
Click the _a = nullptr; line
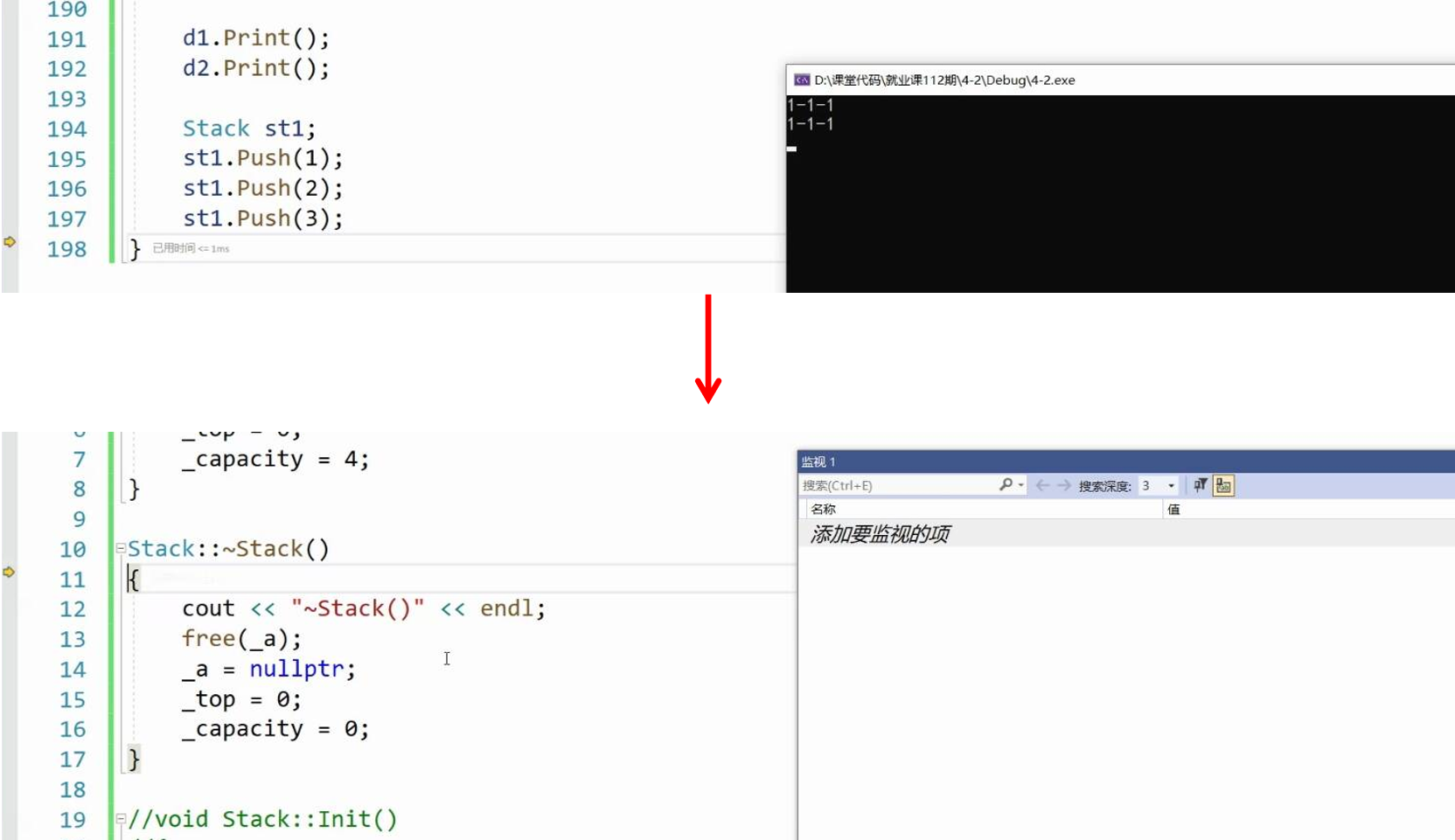pos(268,670)
